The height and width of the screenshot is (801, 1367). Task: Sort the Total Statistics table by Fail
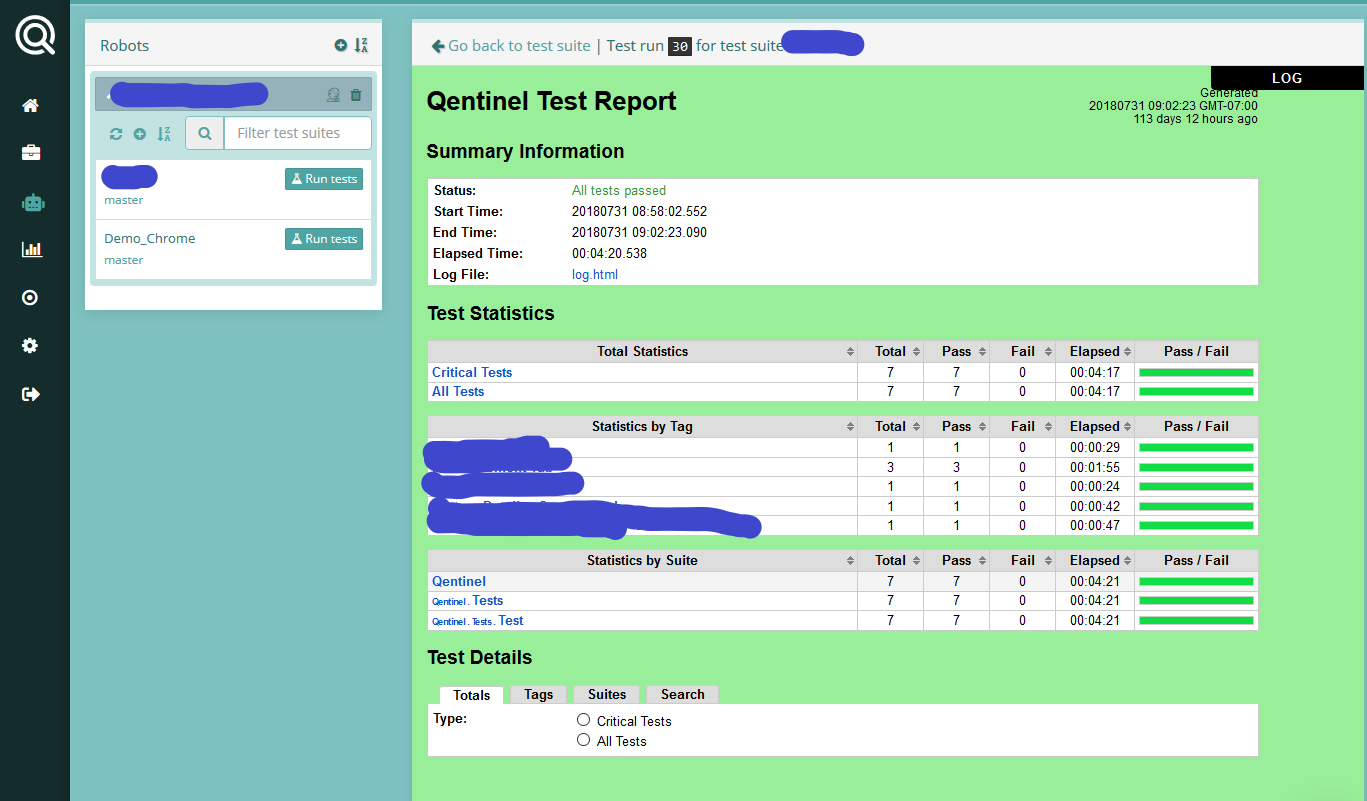tap(1022, 351)
